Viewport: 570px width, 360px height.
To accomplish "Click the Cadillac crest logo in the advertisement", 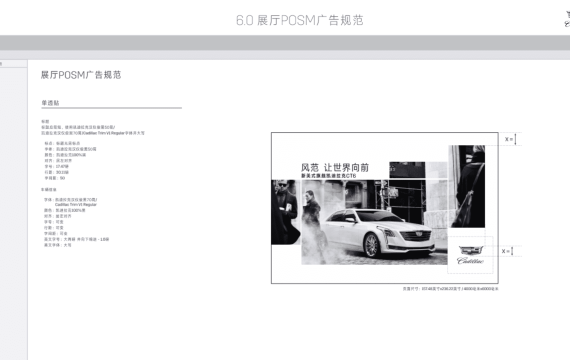I will [471, 250].
